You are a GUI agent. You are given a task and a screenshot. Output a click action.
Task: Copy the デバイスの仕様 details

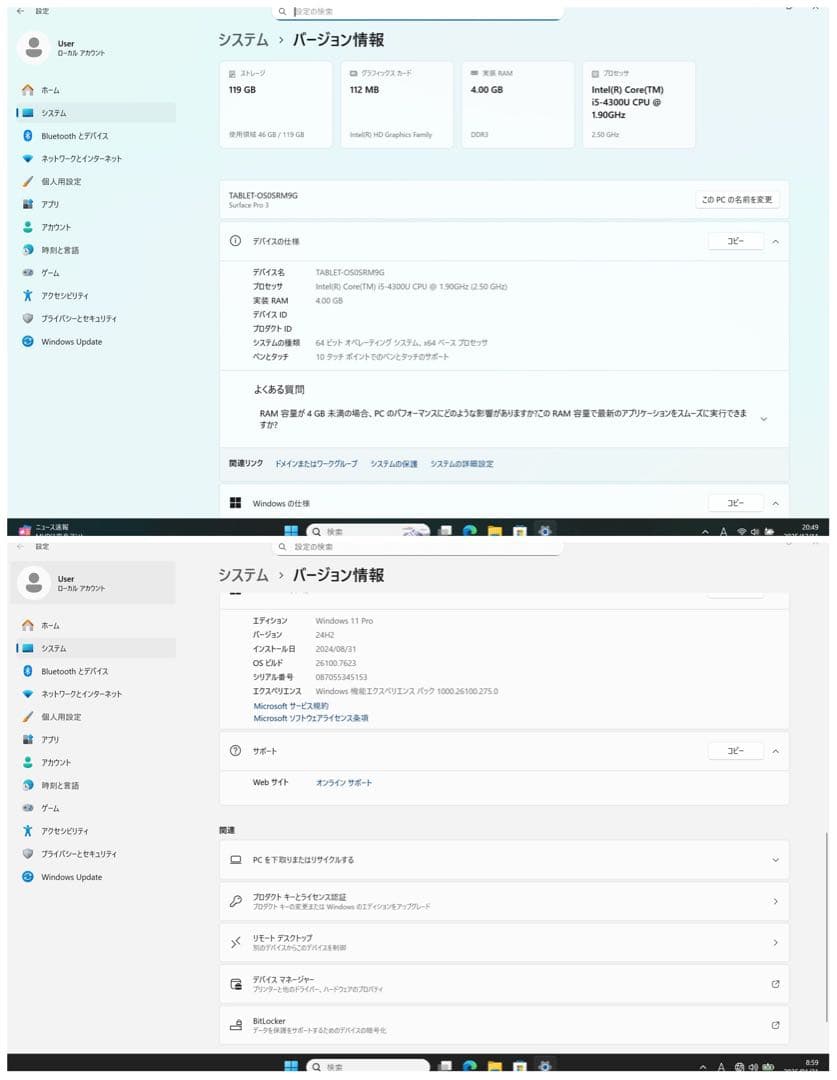click(735, 241)
